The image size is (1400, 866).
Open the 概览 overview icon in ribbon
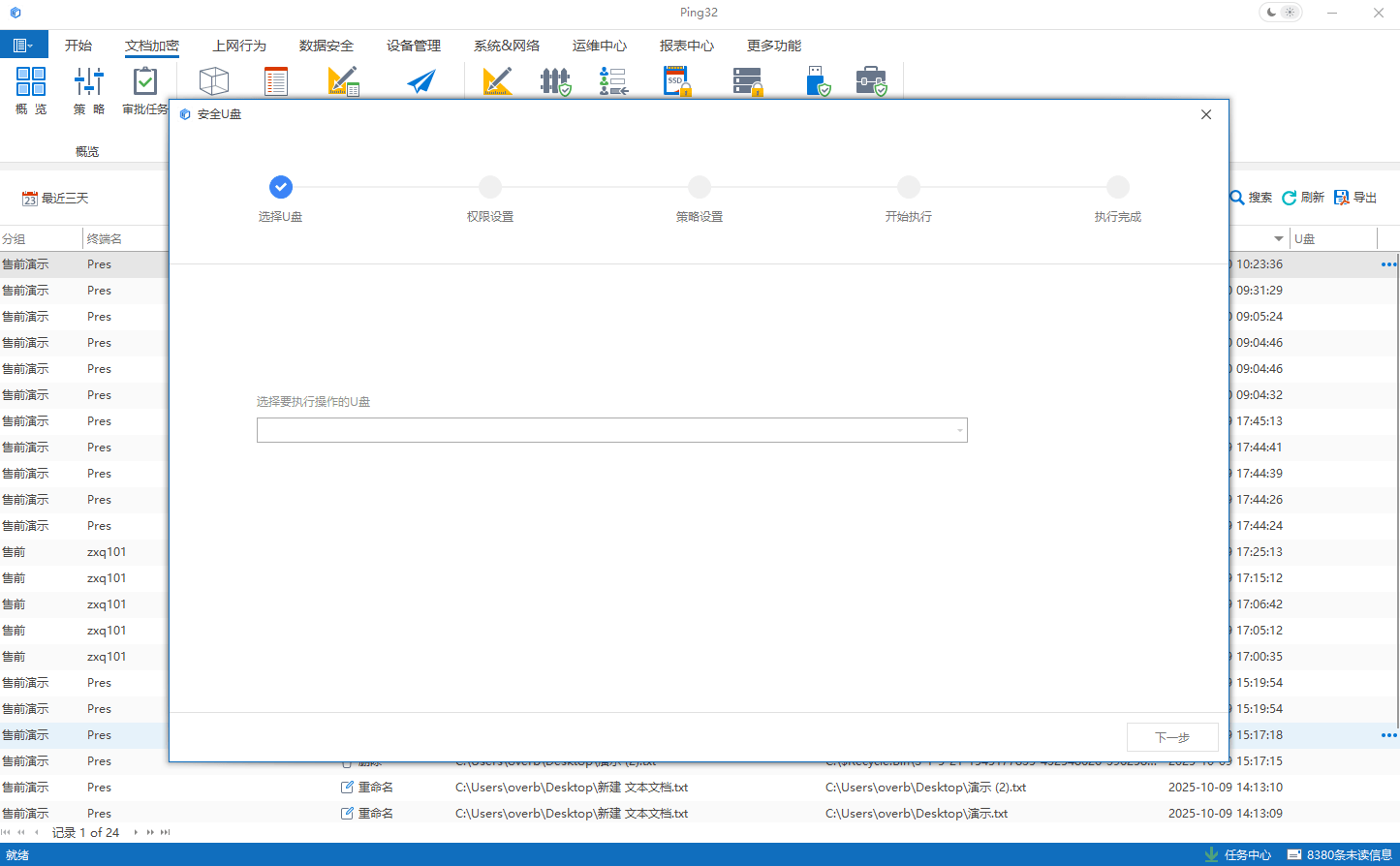tap(31, 81)
